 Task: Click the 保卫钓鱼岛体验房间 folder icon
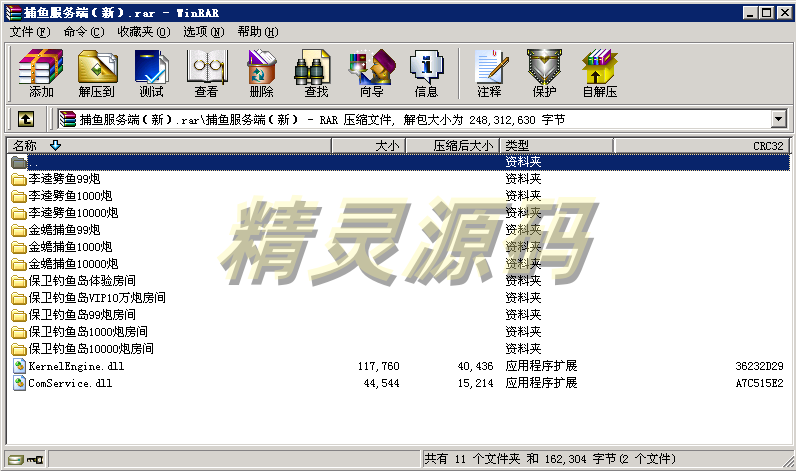(19, 281)
